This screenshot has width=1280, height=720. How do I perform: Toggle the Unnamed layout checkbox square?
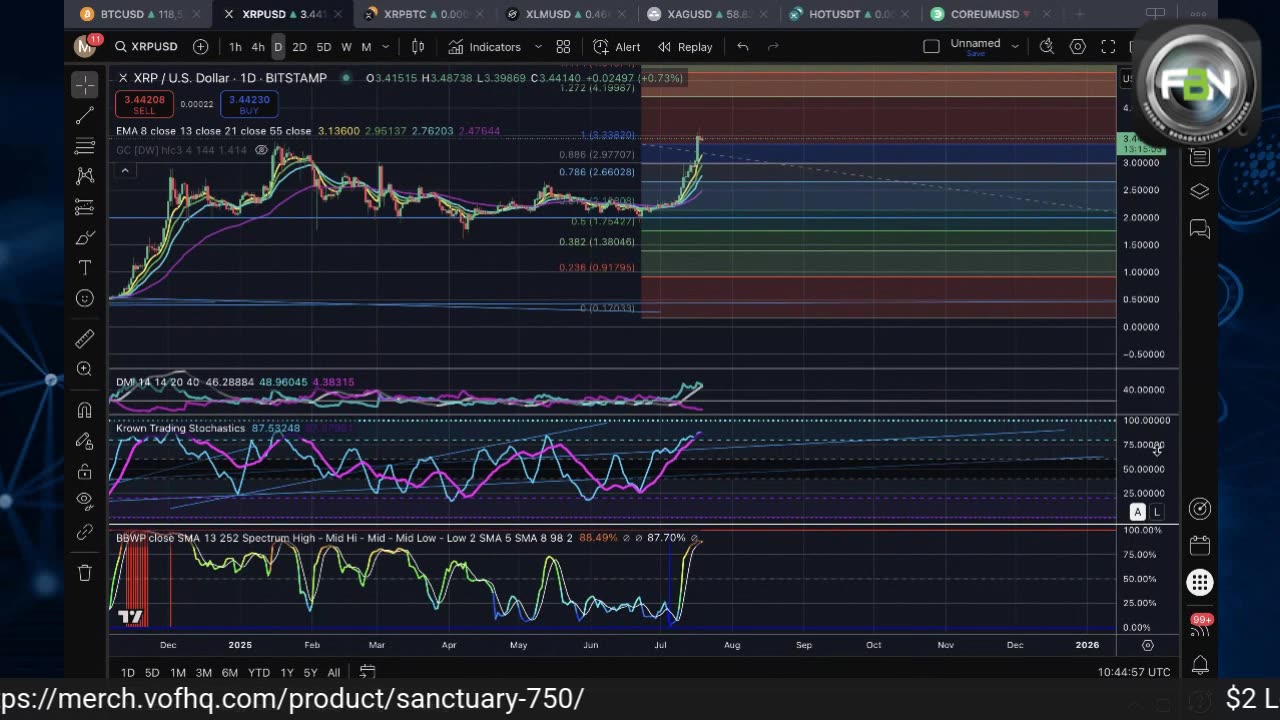tap(931, 47)
